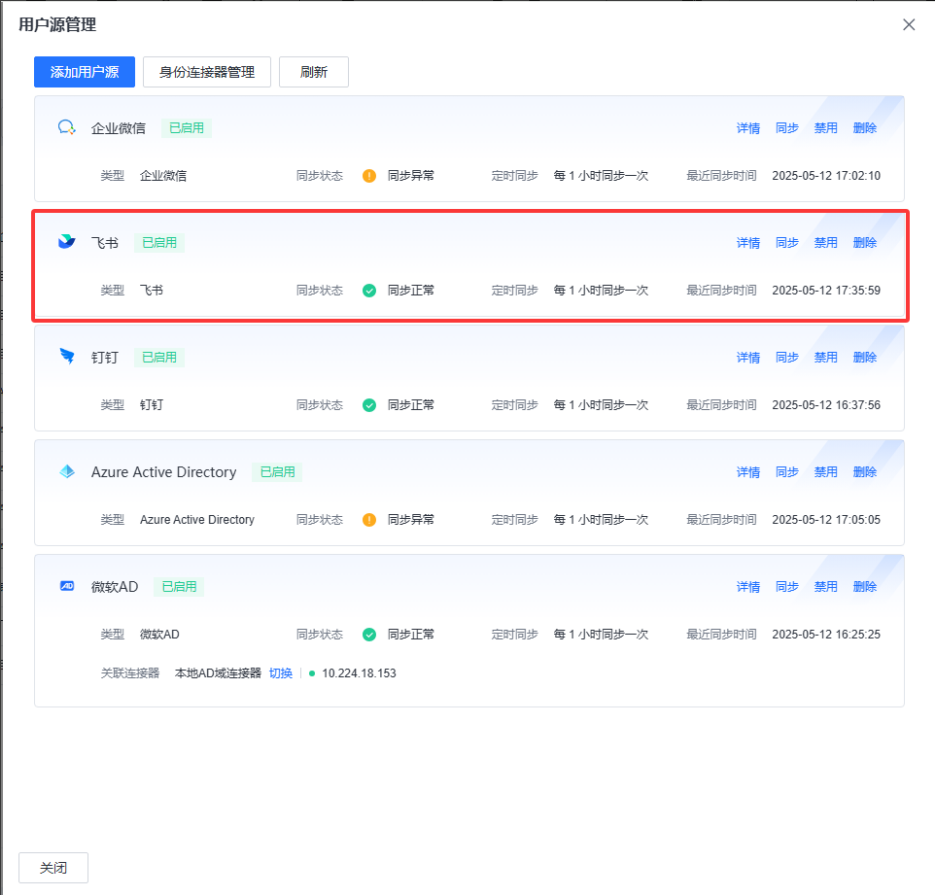The image size is (935, 895).
Task: Delete the Azure Active Directory source via 删除
Action: click(x=865, y=472)
